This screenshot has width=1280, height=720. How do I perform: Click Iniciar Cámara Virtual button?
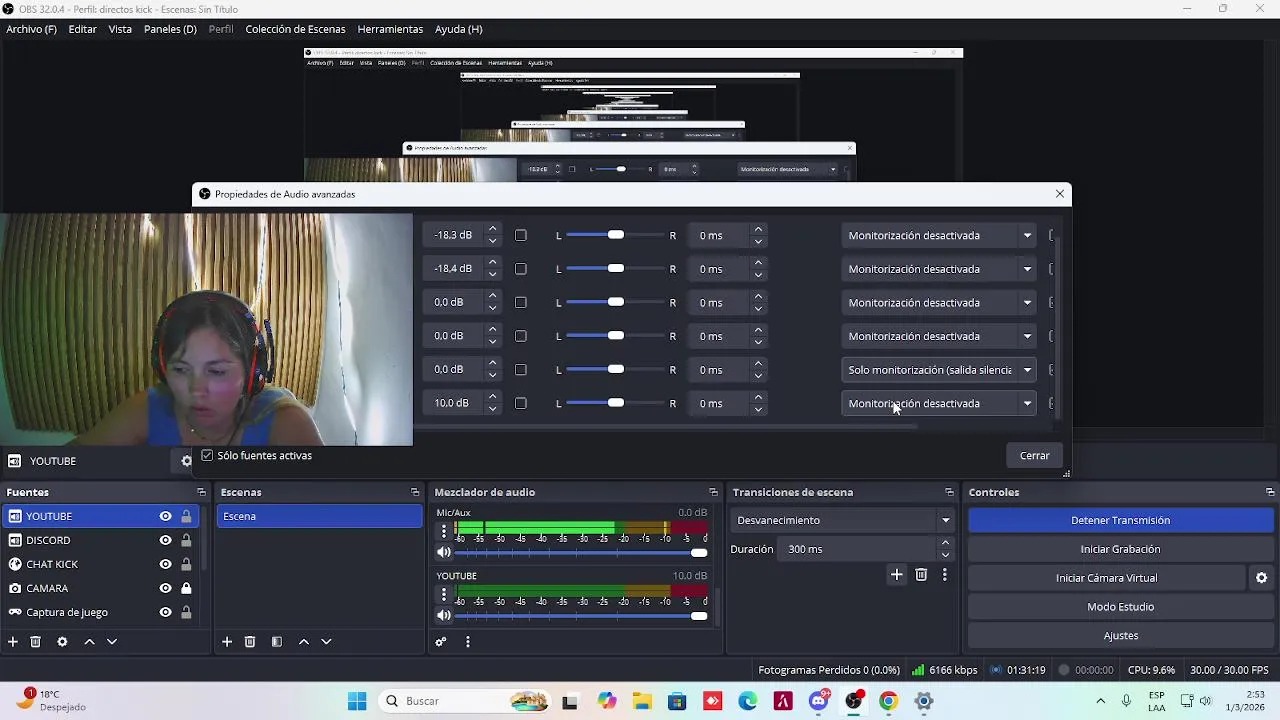[x=1106, y=578]
